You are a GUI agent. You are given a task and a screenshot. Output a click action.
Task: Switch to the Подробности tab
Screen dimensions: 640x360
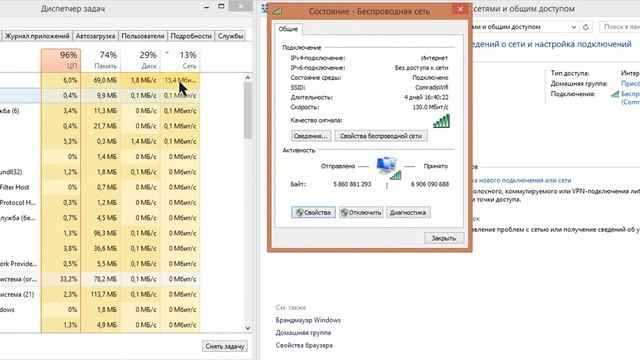[191, 36]
